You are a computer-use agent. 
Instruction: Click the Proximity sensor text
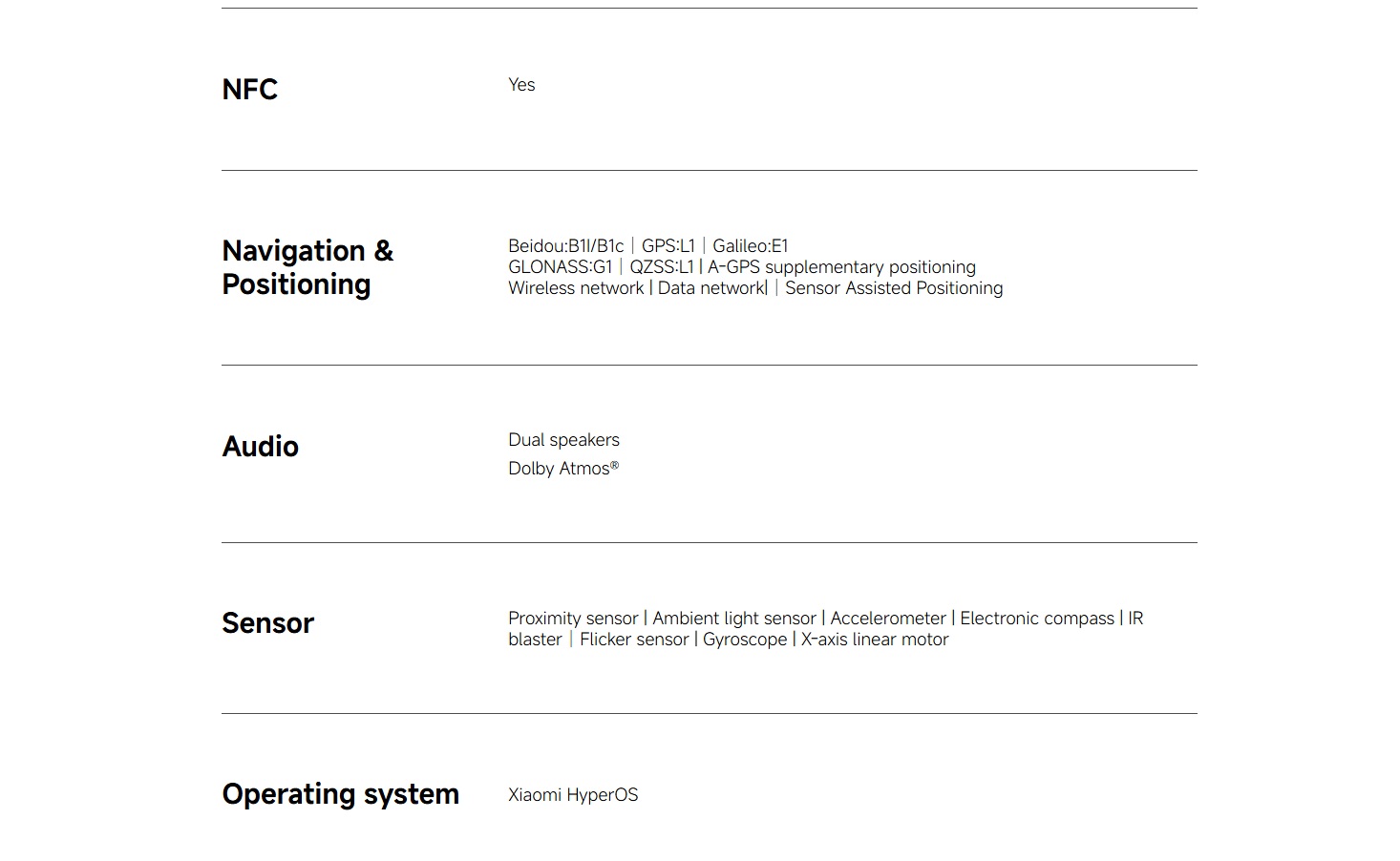tap(573, 618)
